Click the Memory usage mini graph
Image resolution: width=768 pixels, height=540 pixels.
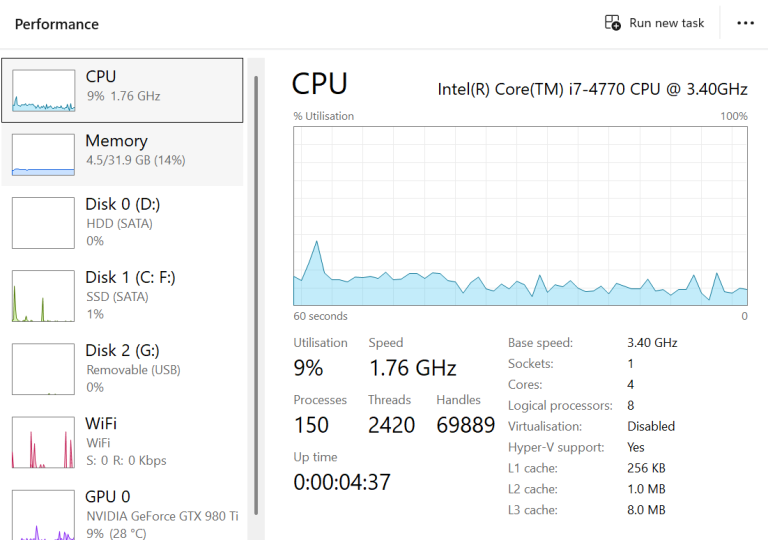tap(43, 154)
